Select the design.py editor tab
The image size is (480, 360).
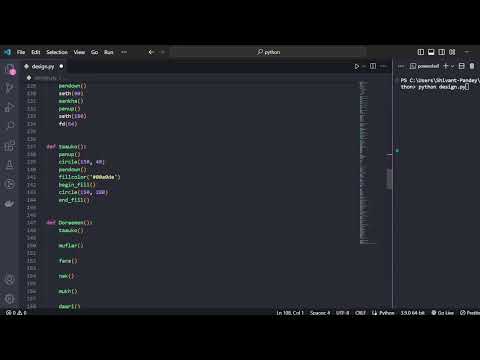point(43,66)
